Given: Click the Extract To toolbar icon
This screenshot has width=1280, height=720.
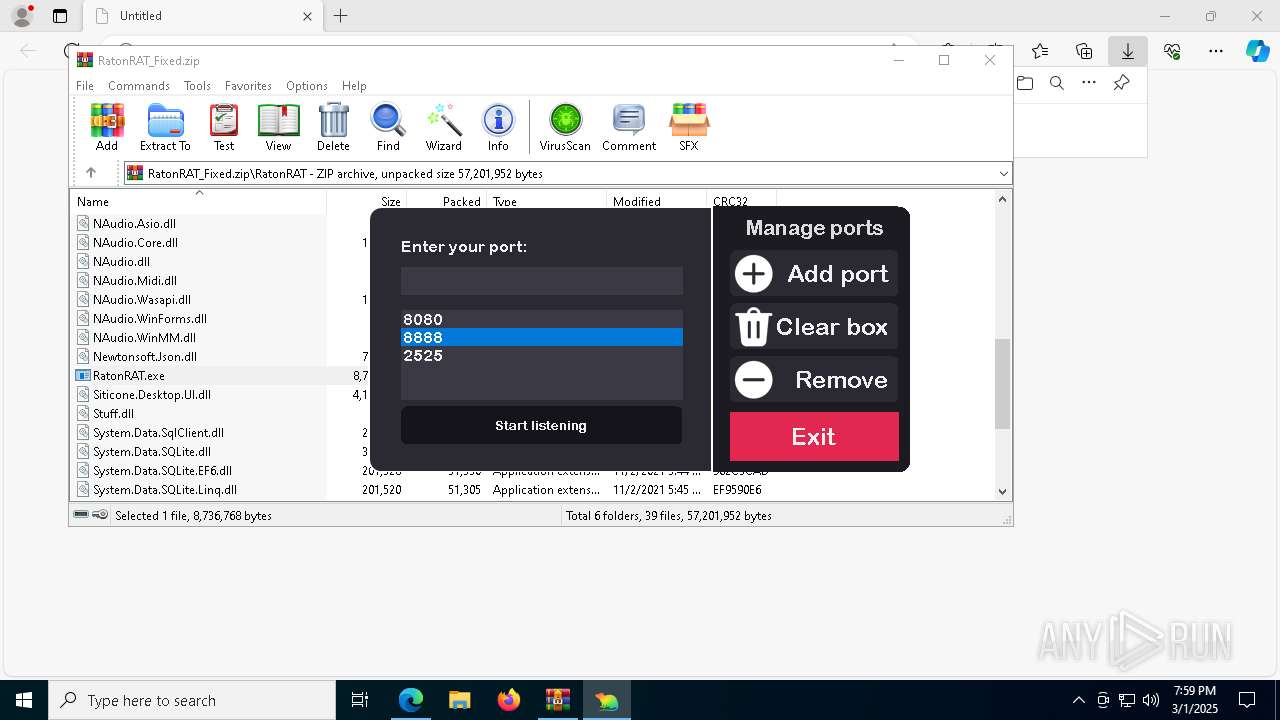Looking at the screenshot, I should click(x=165, y=127).
